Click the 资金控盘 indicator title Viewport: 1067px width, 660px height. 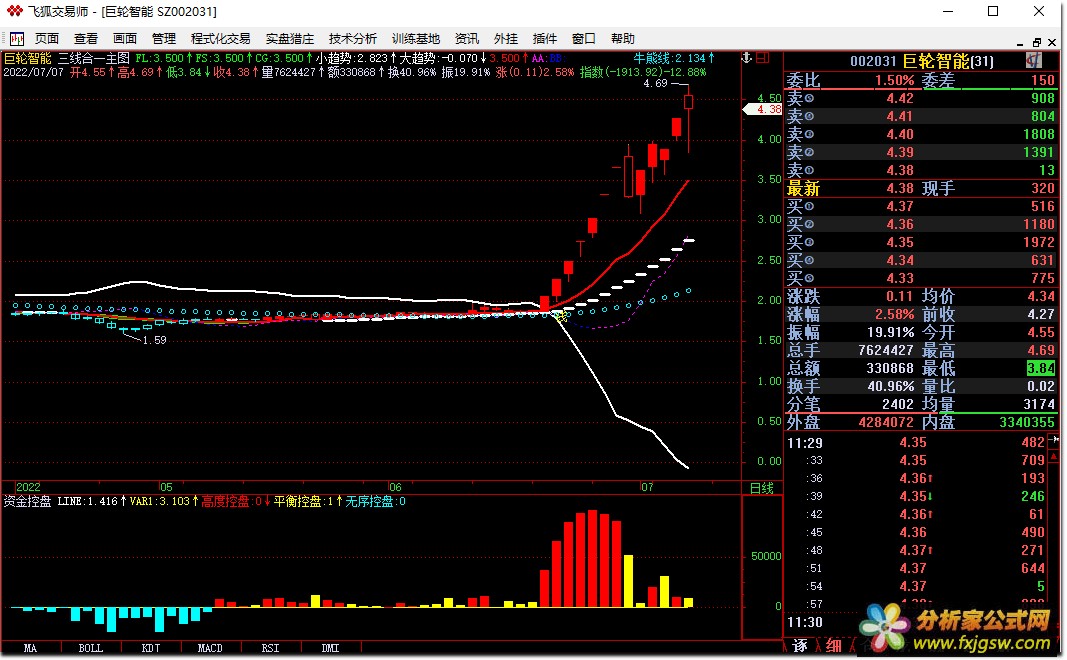(27, 501)
